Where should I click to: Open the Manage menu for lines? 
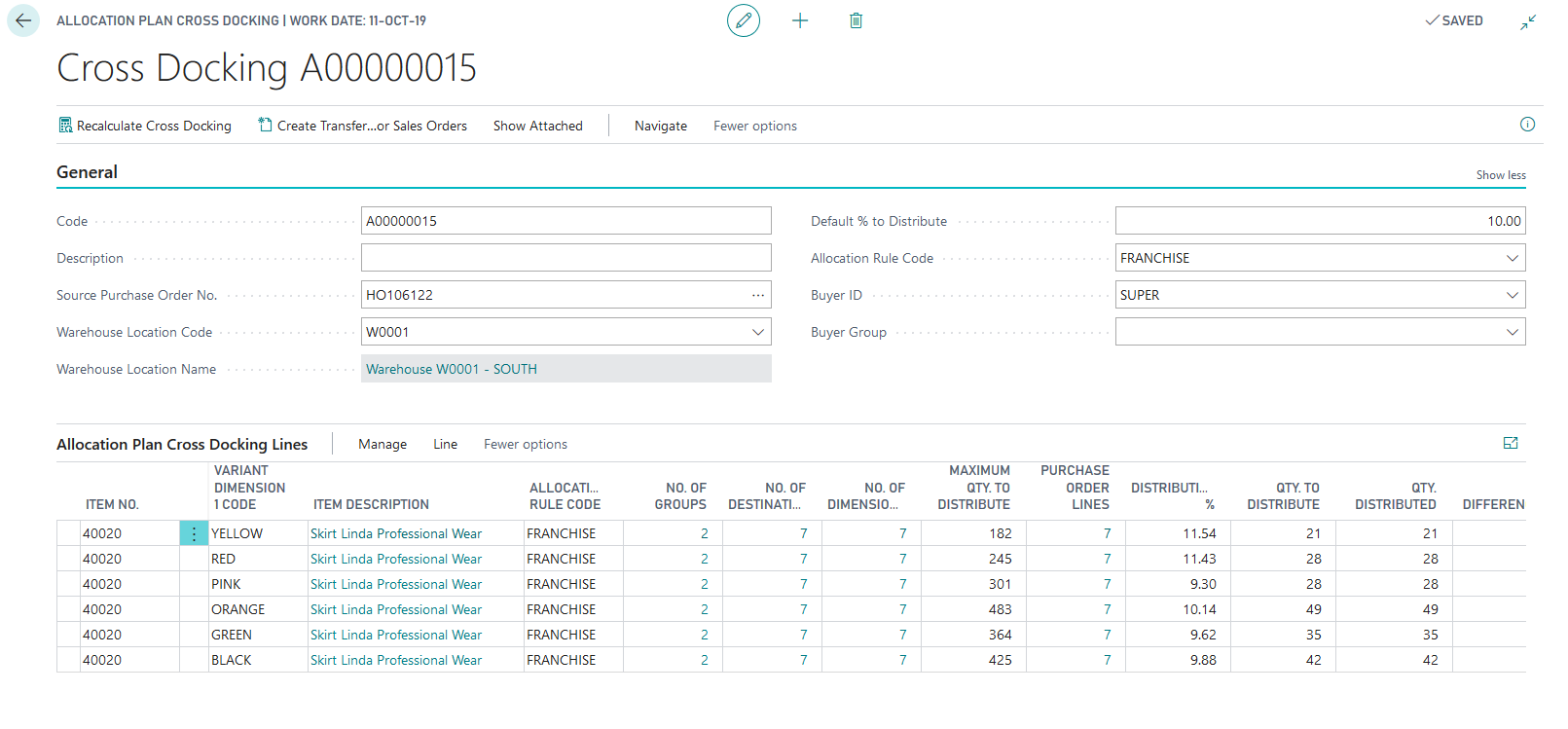pyautogui.click(x=383, y=444)
